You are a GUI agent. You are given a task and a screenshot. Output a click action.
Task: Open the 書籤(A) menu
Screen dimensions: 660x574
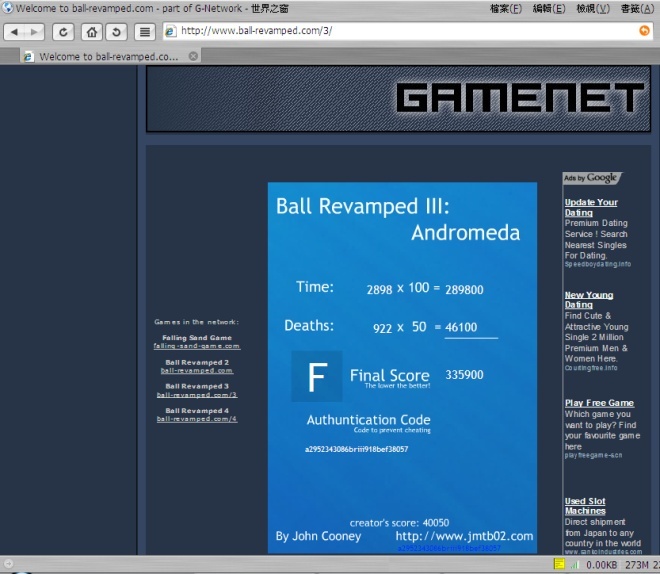point(637,8)
